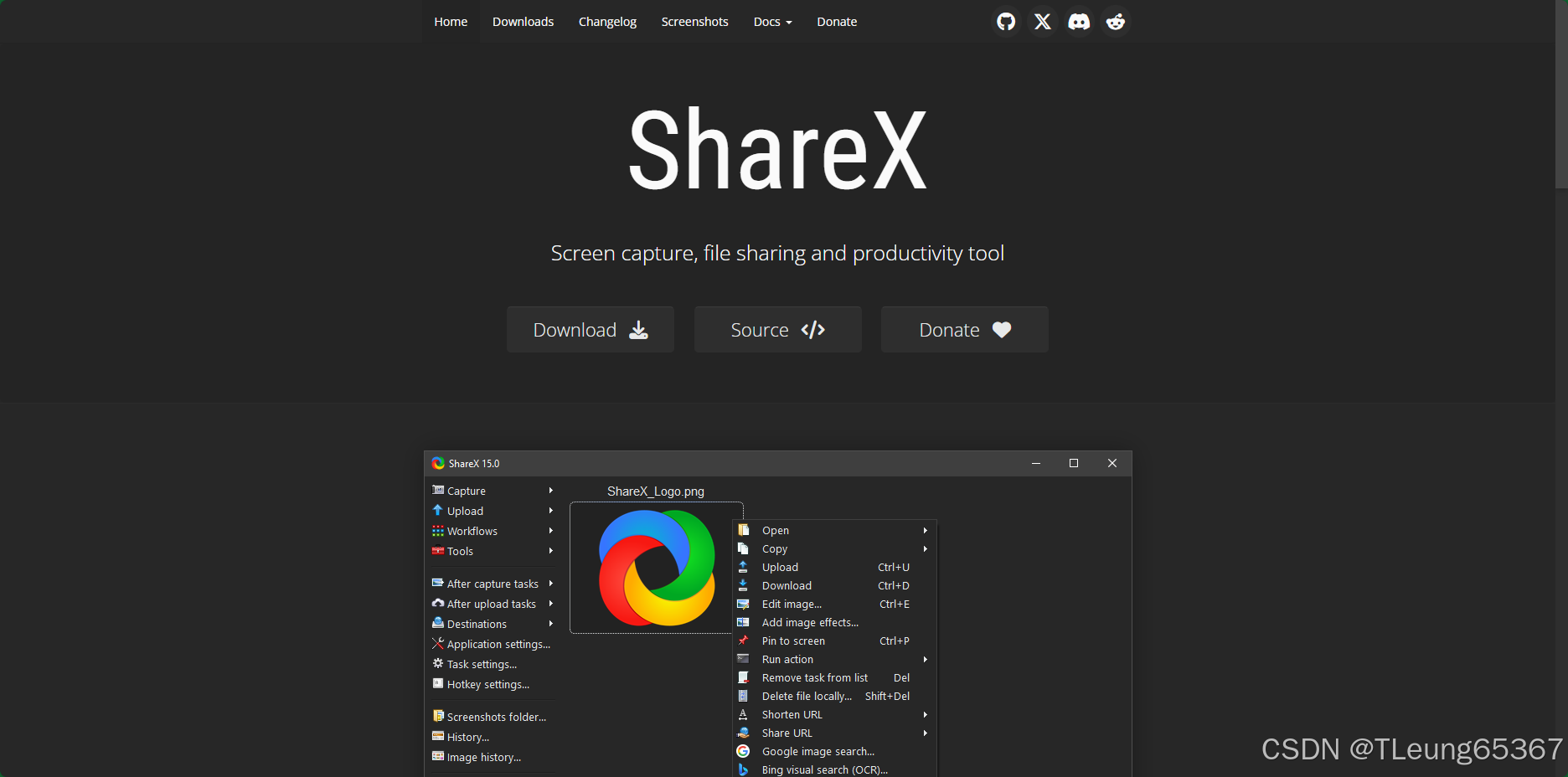1568x777 pixels.
Task: Click the page vertical scrollbar thumb
Action: point(1561,94)
